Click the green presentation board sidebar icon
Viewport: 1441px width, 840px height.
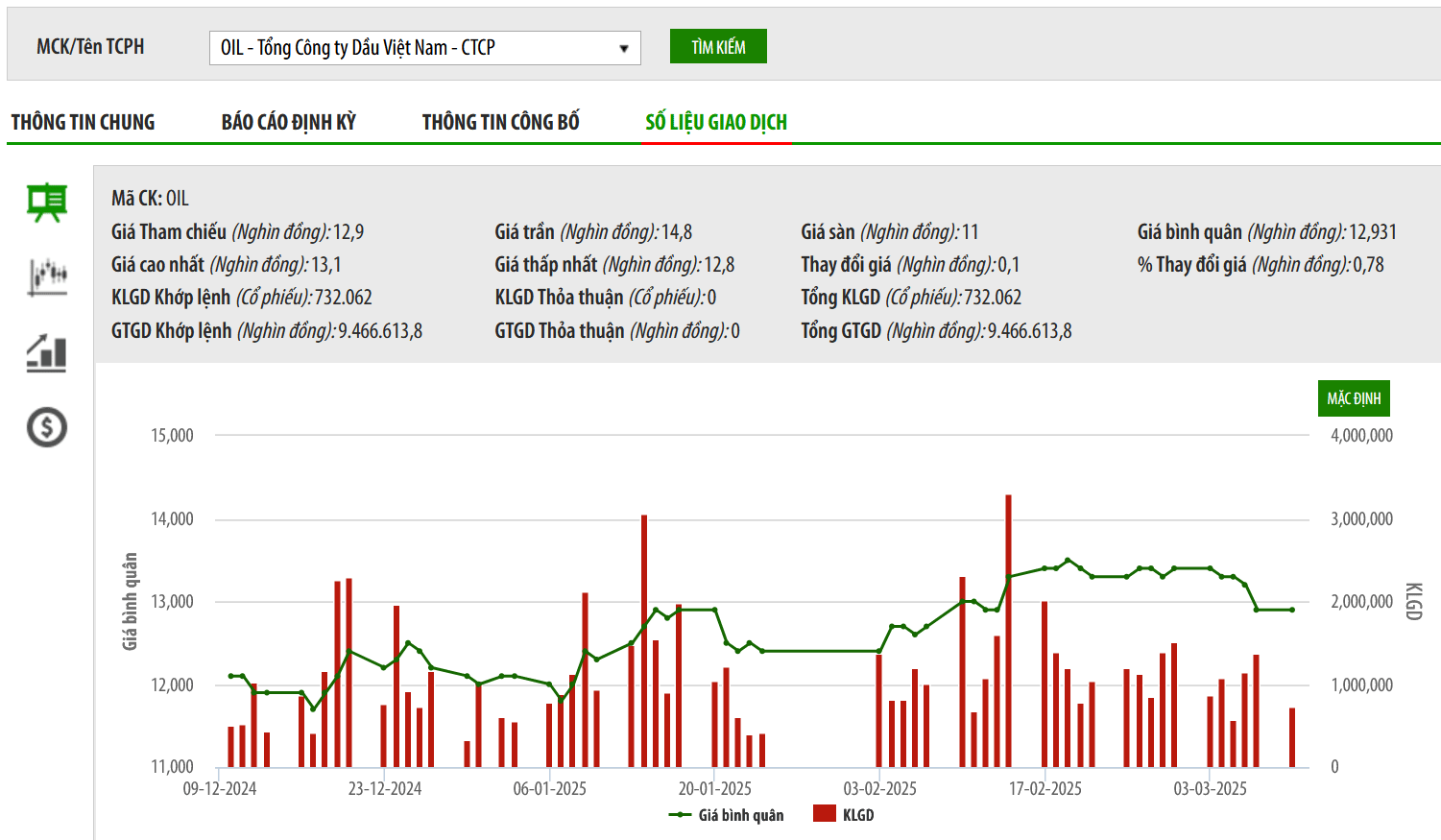pos(46,203)
